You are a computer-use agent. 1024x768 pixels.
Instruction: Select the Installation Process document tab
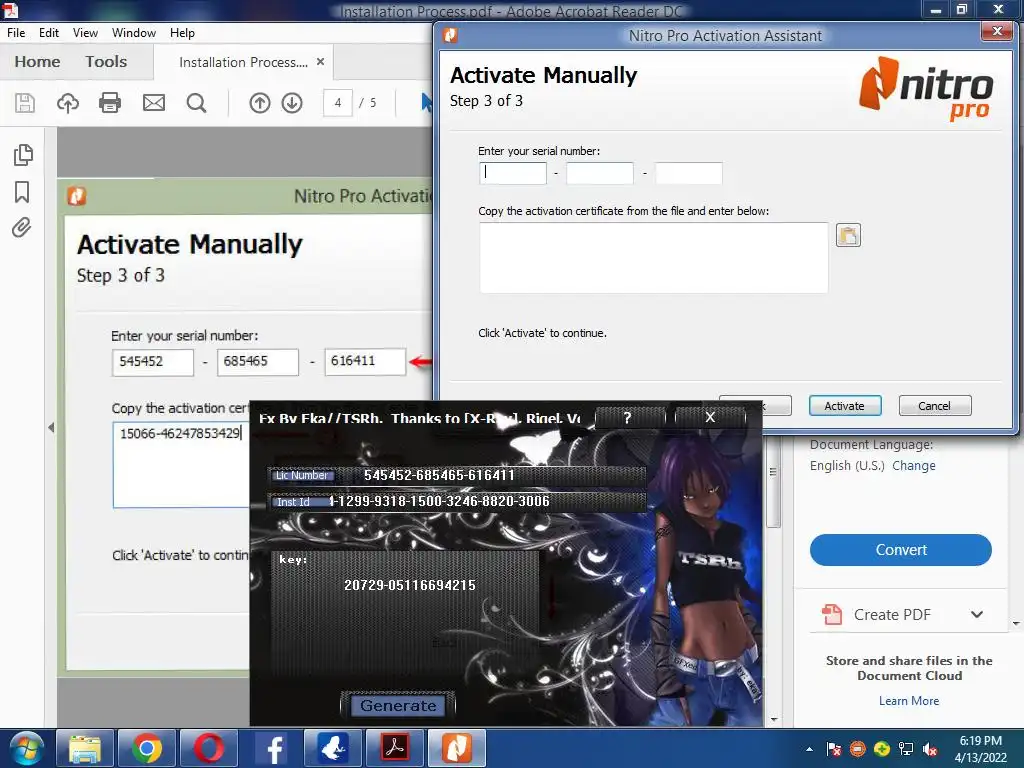click(x=243, y=62)
